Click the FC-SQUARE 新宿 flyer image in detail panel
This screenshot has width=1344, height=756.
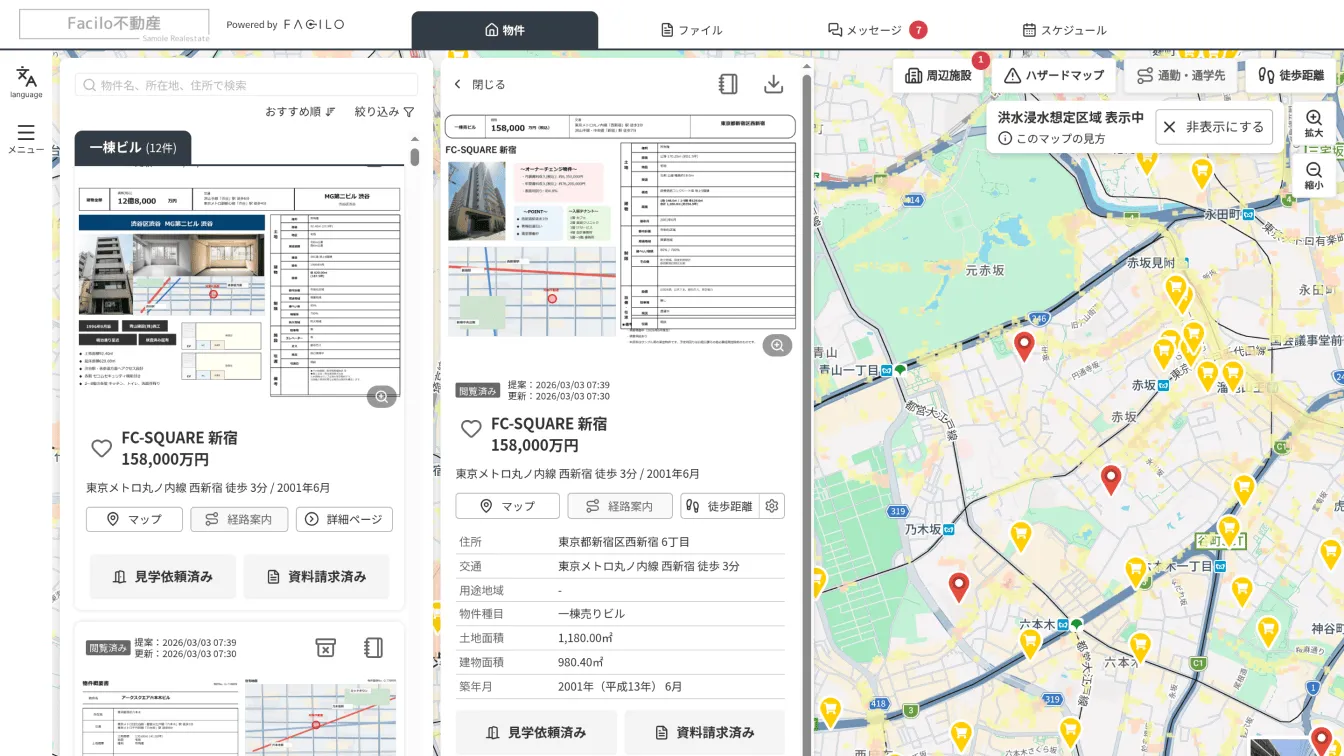pos(620,232)
